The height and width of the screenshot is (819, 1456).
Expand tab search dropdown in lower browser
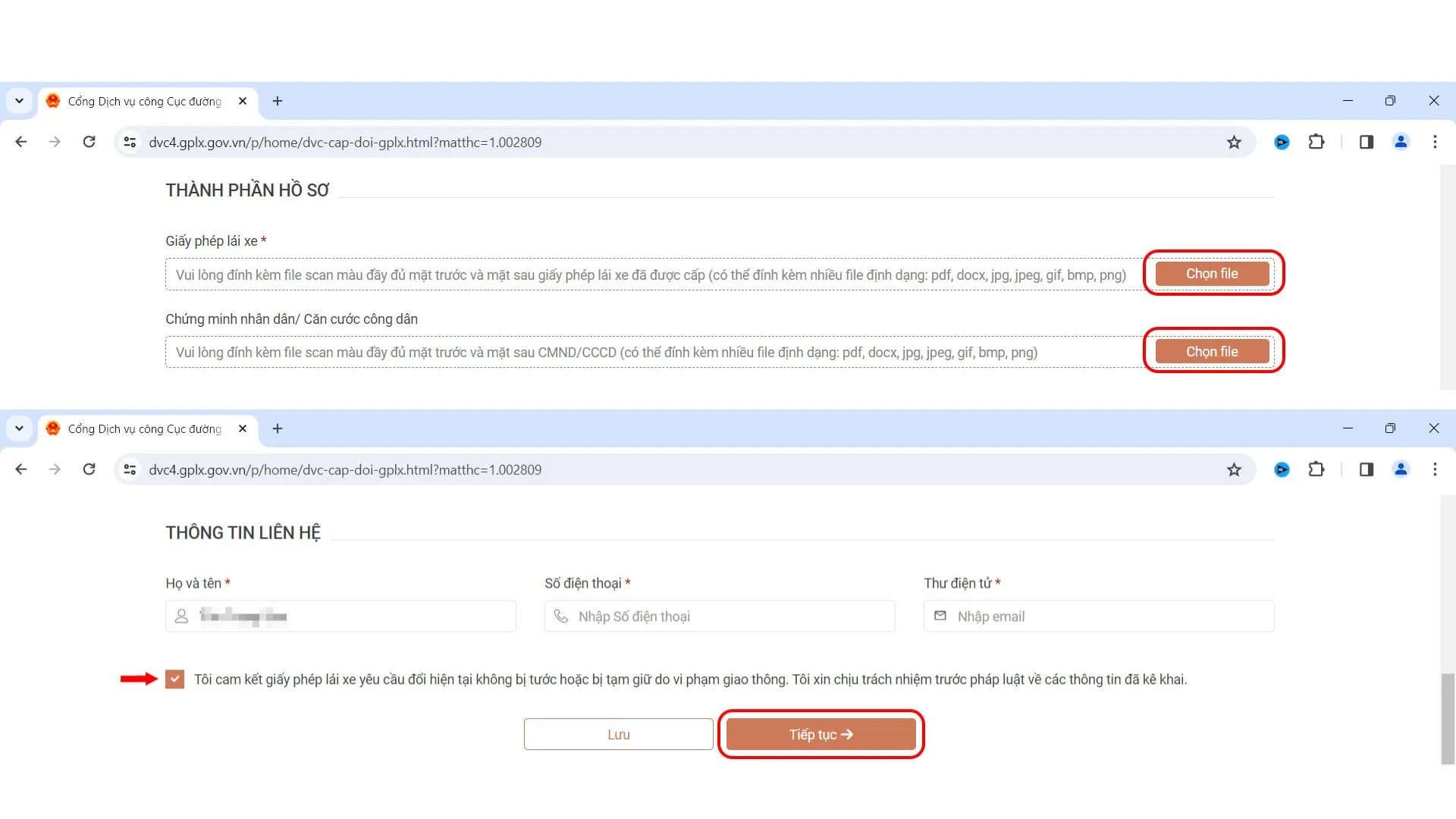(x=19, y=428)
